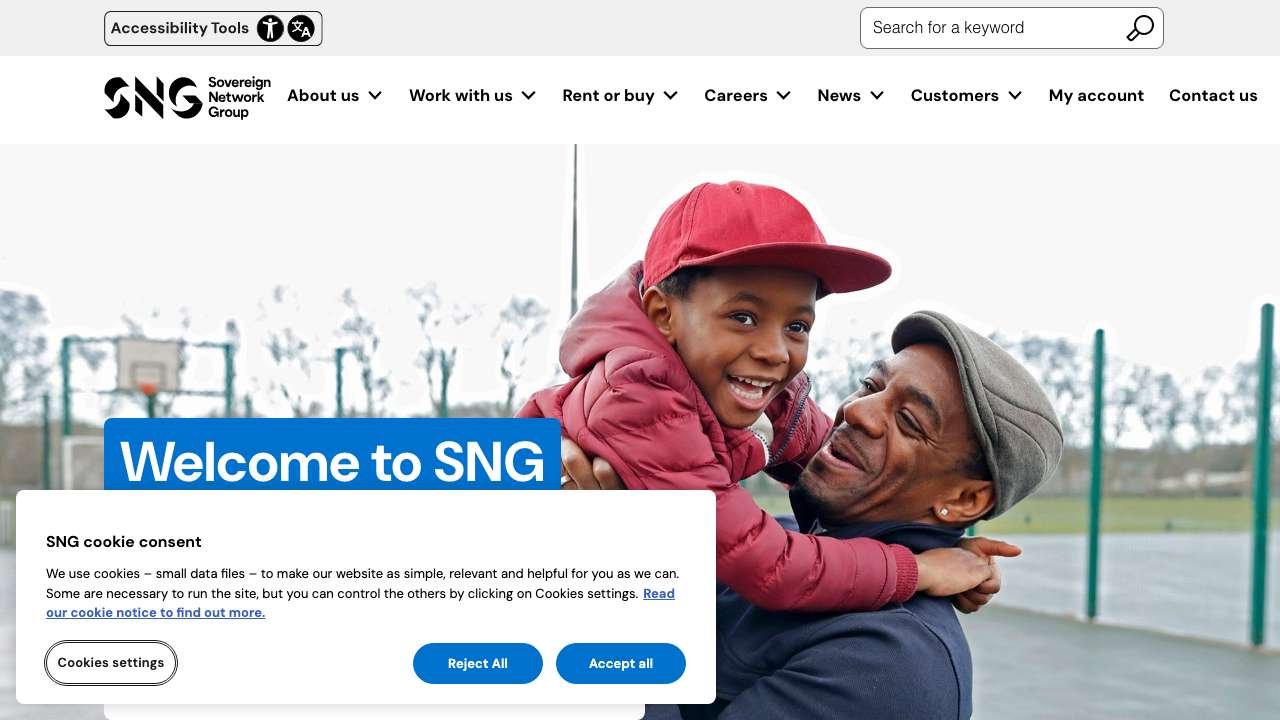Reject All cookies
1280x720 pixels.
coord(478,664)
